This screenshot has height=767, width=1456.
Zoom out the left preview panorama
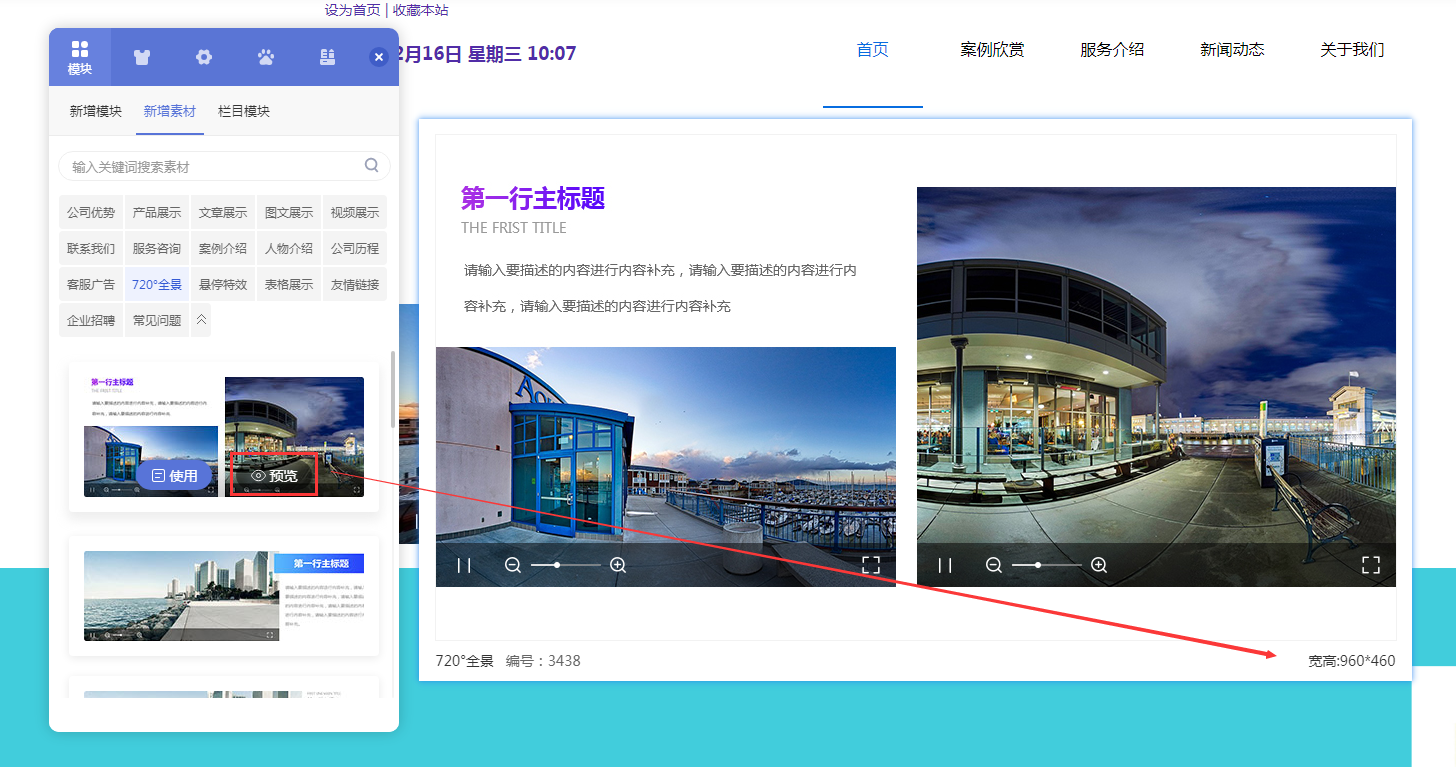click(513, 565)
